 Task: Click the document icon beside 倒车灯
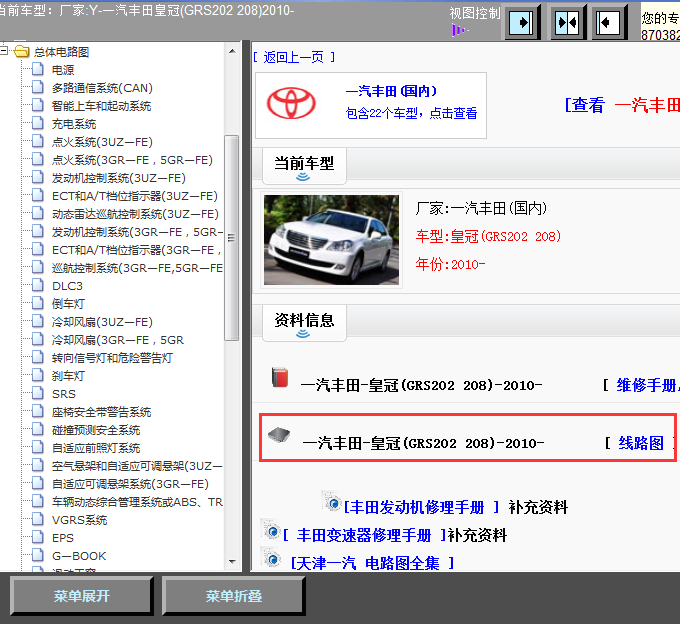[38, 303]
